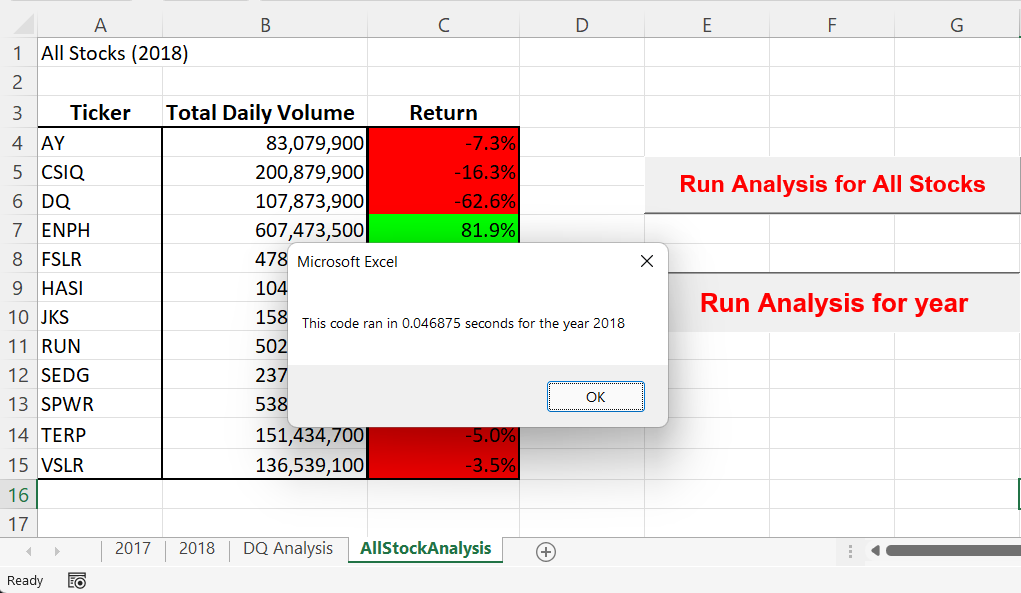Click Run Analysis for All Stocks button

pyautogui.click(x=832, y=184)
